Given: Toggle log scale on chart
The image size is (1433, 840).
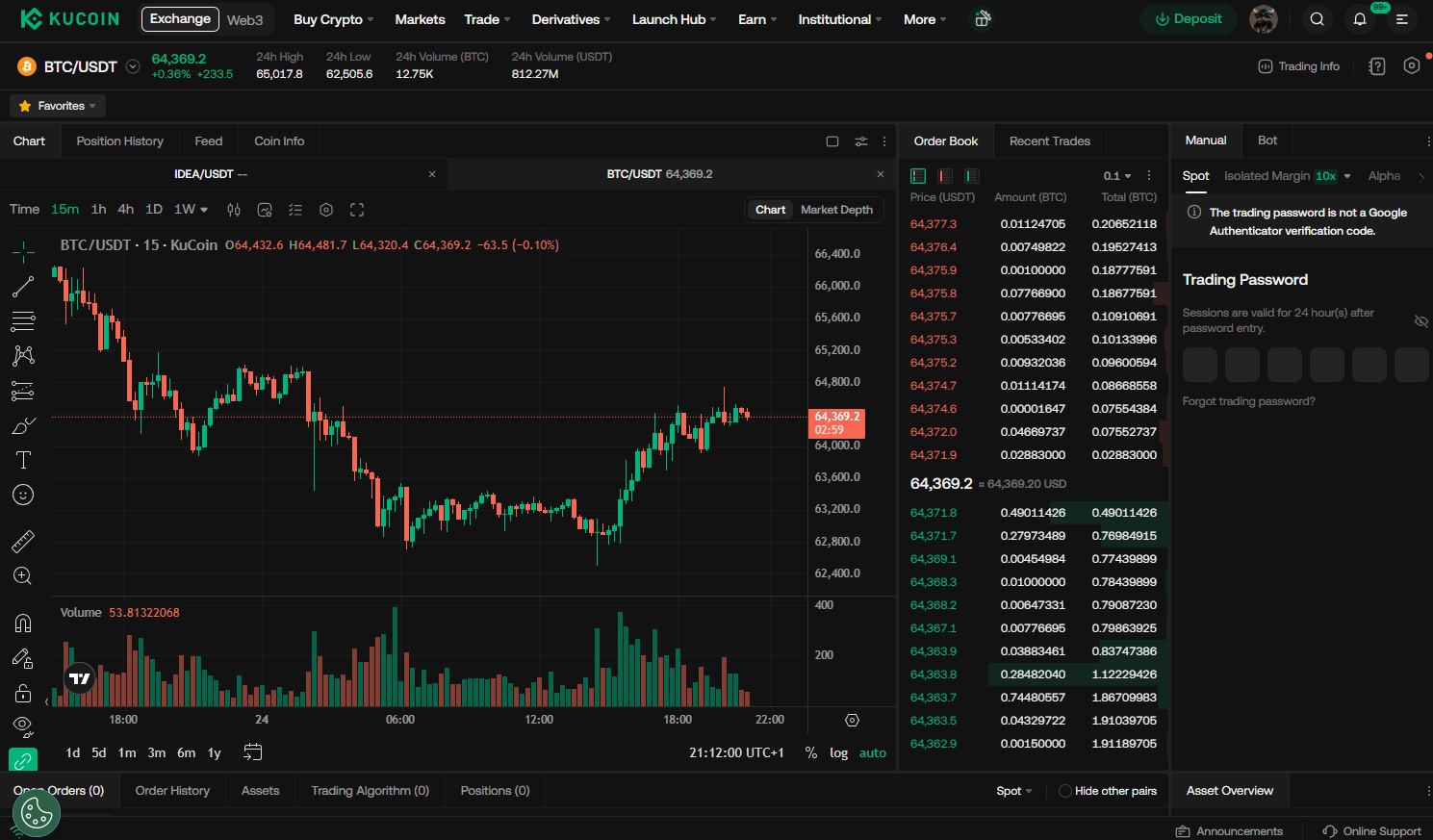Looking at the screenshot, I should [x=839, y=752].
